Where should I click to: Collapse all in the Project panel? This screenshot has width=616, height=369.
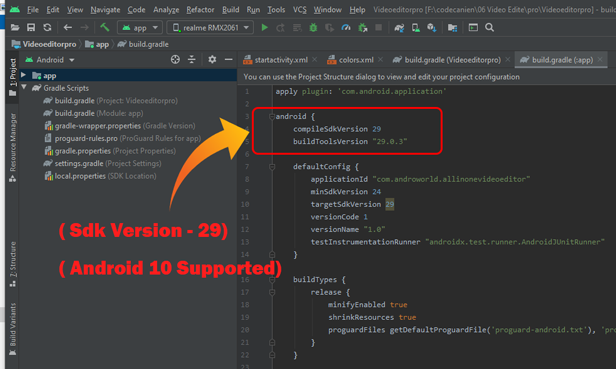point(192,59)
